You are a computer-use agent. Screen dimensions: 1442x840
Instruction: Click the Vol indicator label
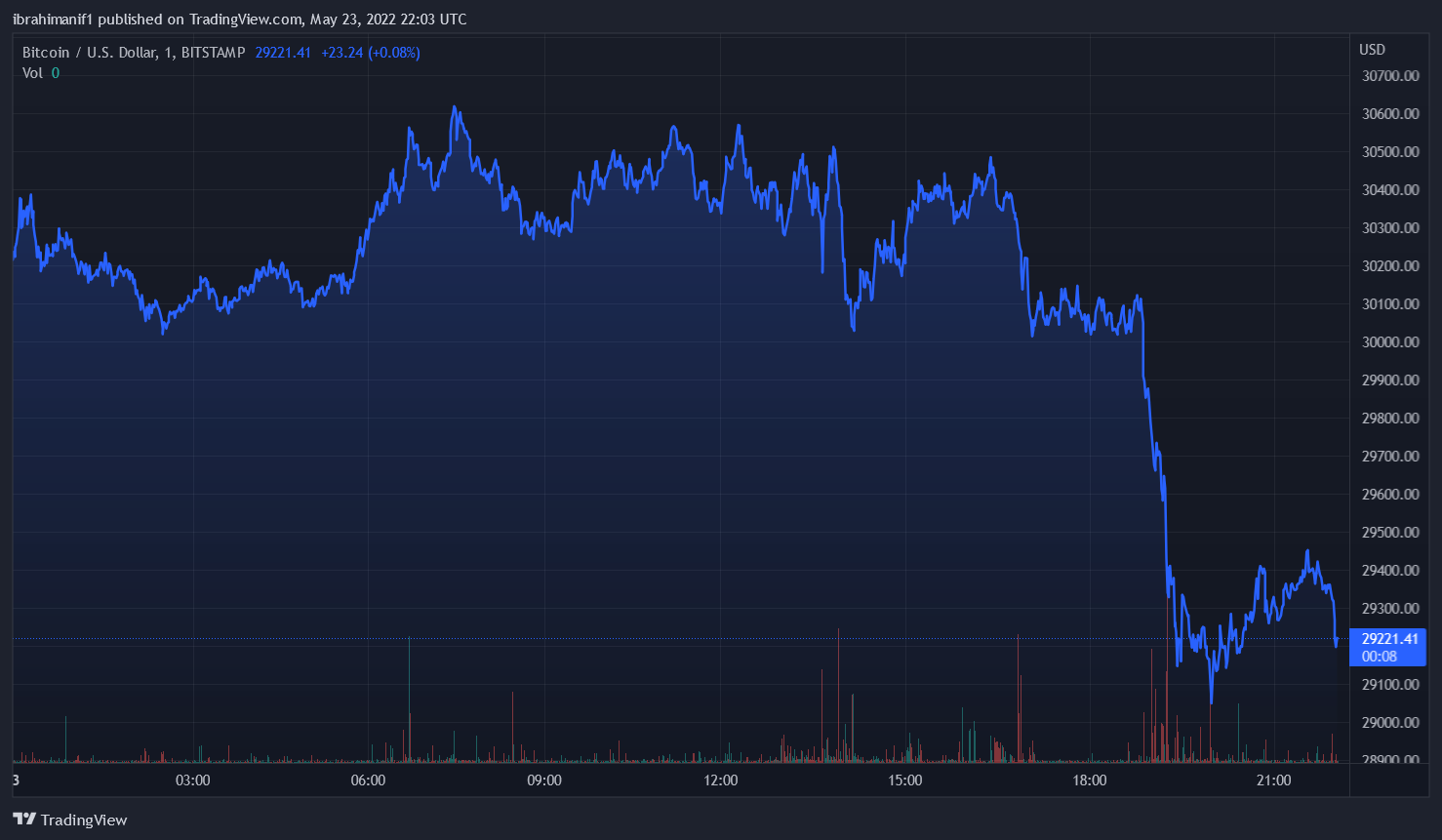click(32, 73)
